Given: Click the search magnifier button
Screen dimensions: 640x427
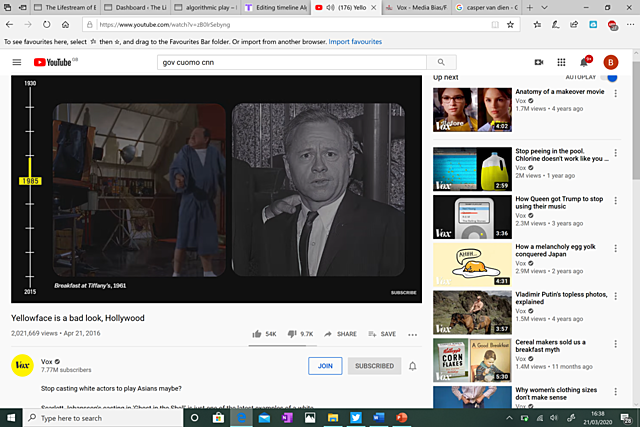Looking at the screenshot, I should click(441, 62).
